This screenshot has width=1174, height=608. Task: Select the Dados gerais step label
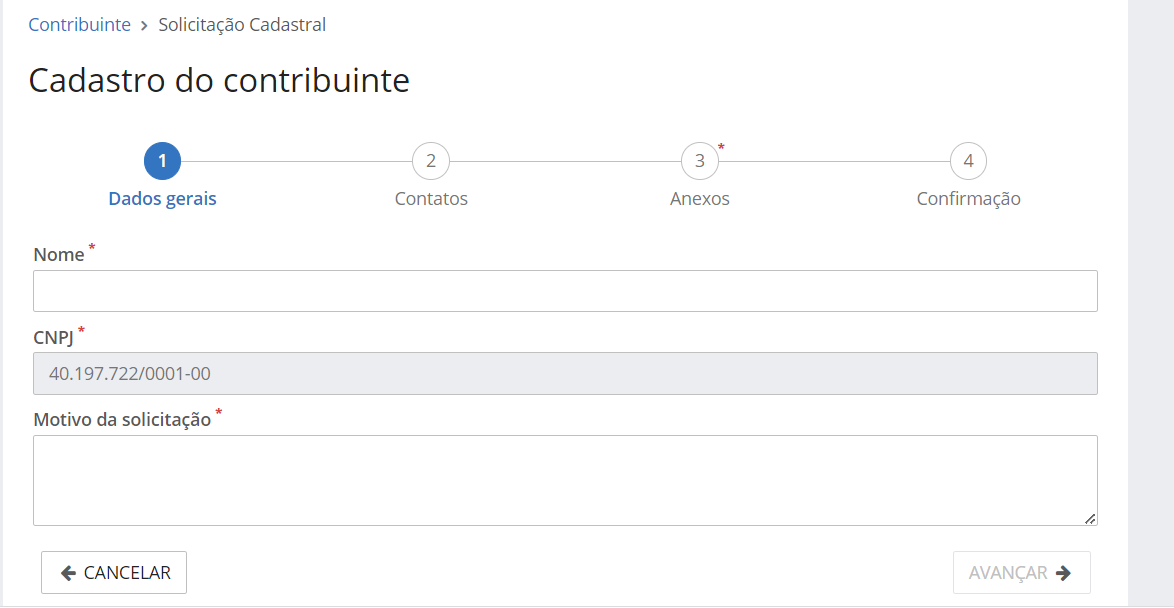coord(162,198)
